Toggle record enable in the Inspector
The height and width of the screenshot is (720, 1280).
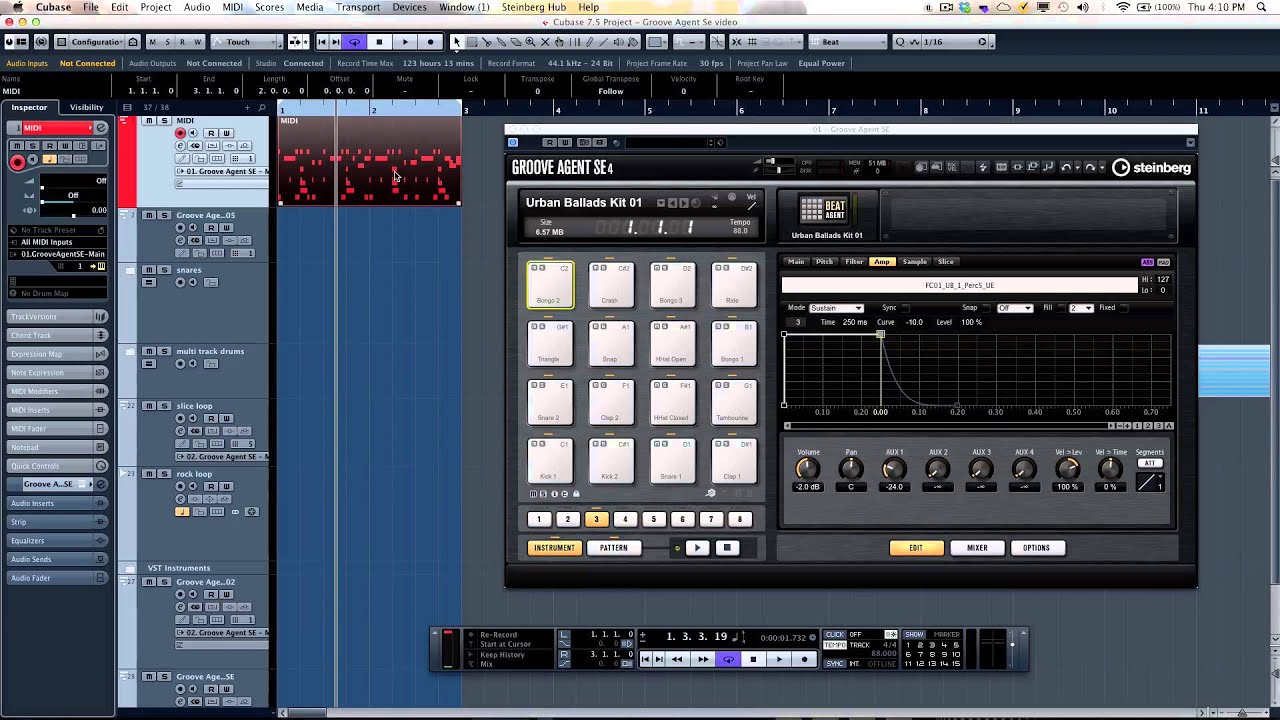click(x=17, y=163)
